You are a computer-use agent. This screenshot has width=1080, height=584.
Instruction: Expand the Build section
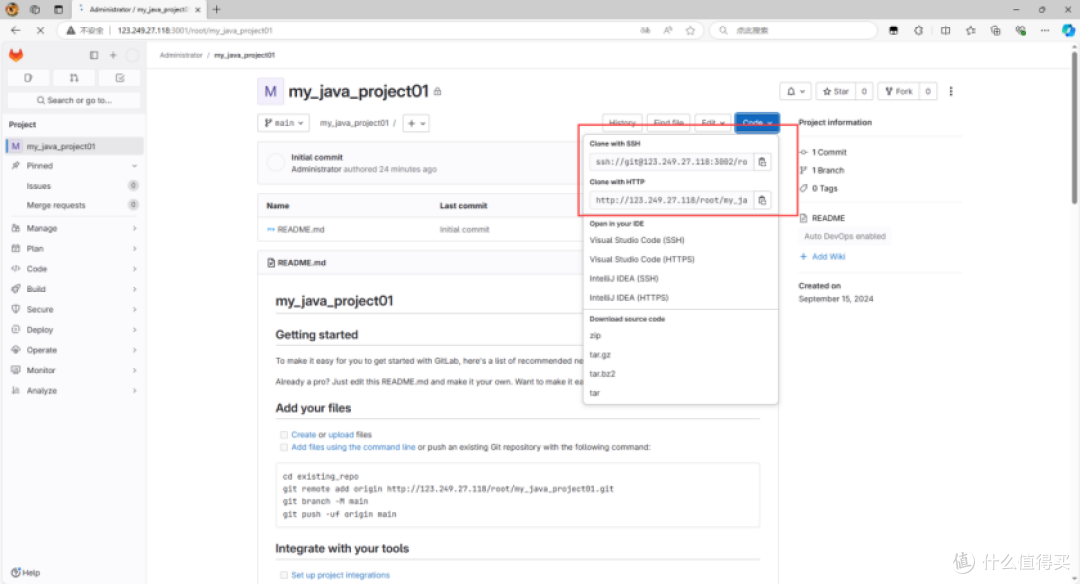pyautogui.click(x=74, y=289)
